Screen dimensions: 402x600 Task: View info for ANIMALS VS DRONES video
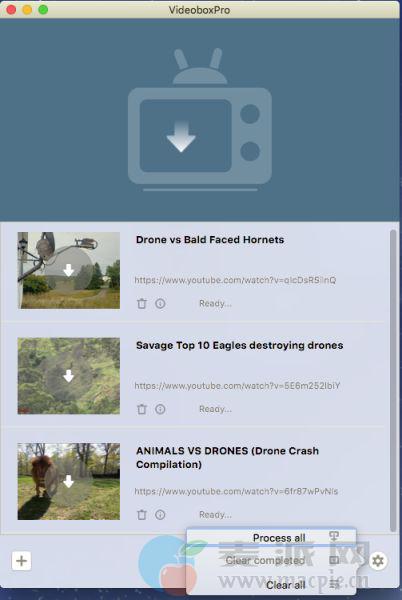(x=160, y=515)
